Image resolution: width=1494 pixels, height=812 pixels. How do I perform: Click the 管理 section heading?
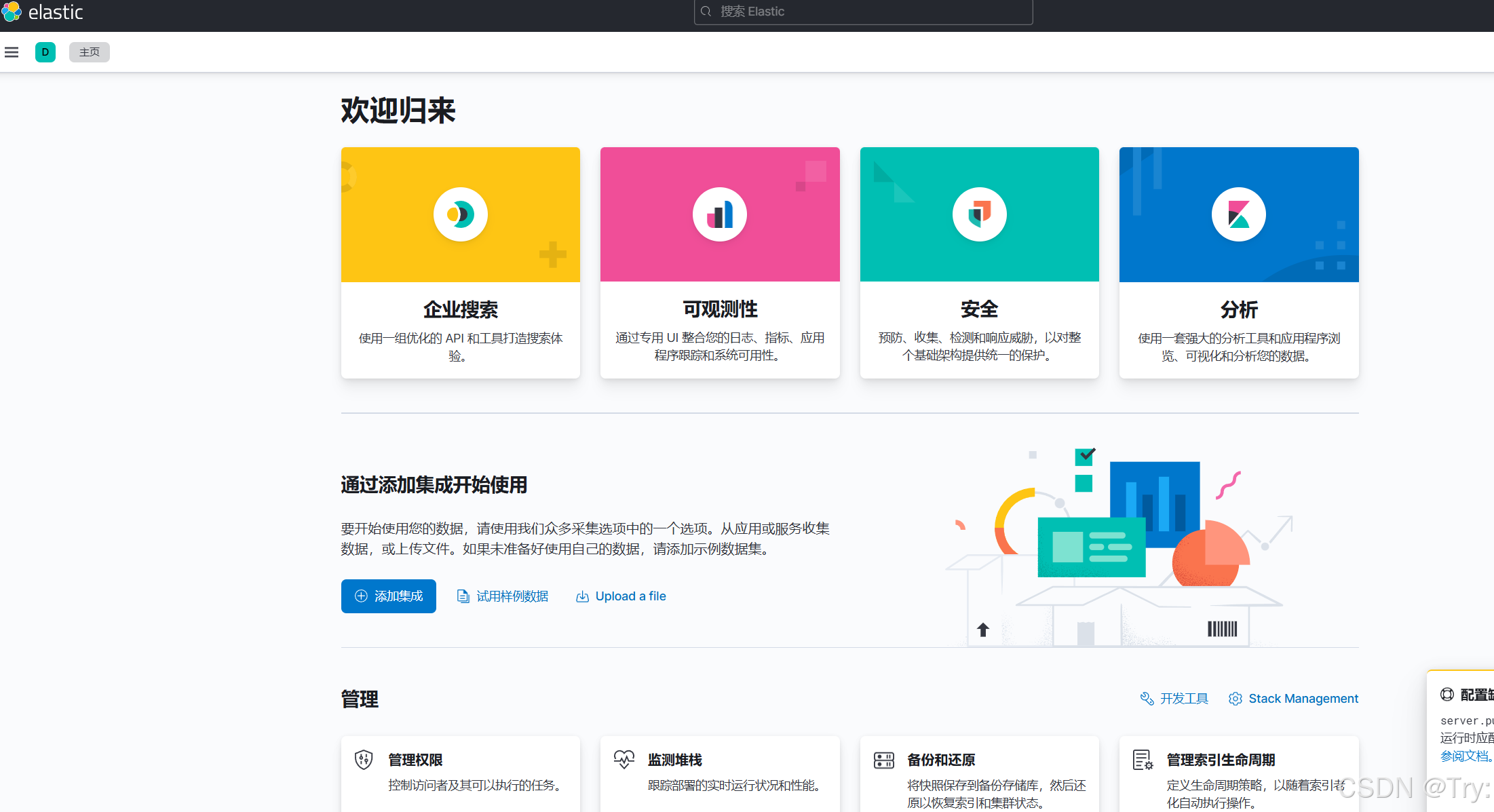pyautogui.click(x=360, y=699)
